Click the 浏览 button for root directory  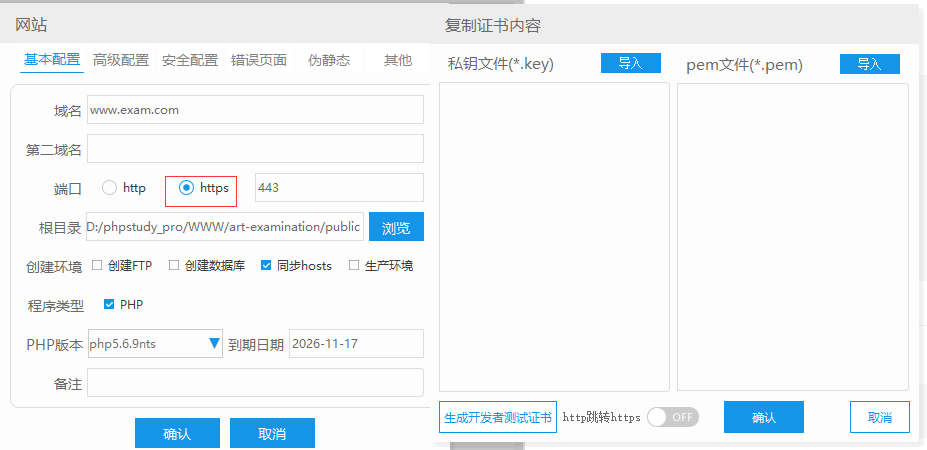[x=396, y=226]
